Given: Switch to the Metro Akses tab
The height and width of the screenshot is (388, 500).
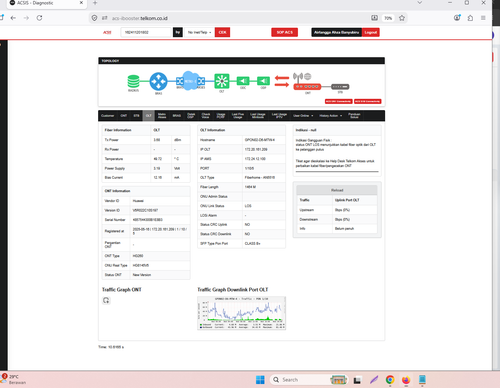Looking at the screenshot, I should 162,116.
